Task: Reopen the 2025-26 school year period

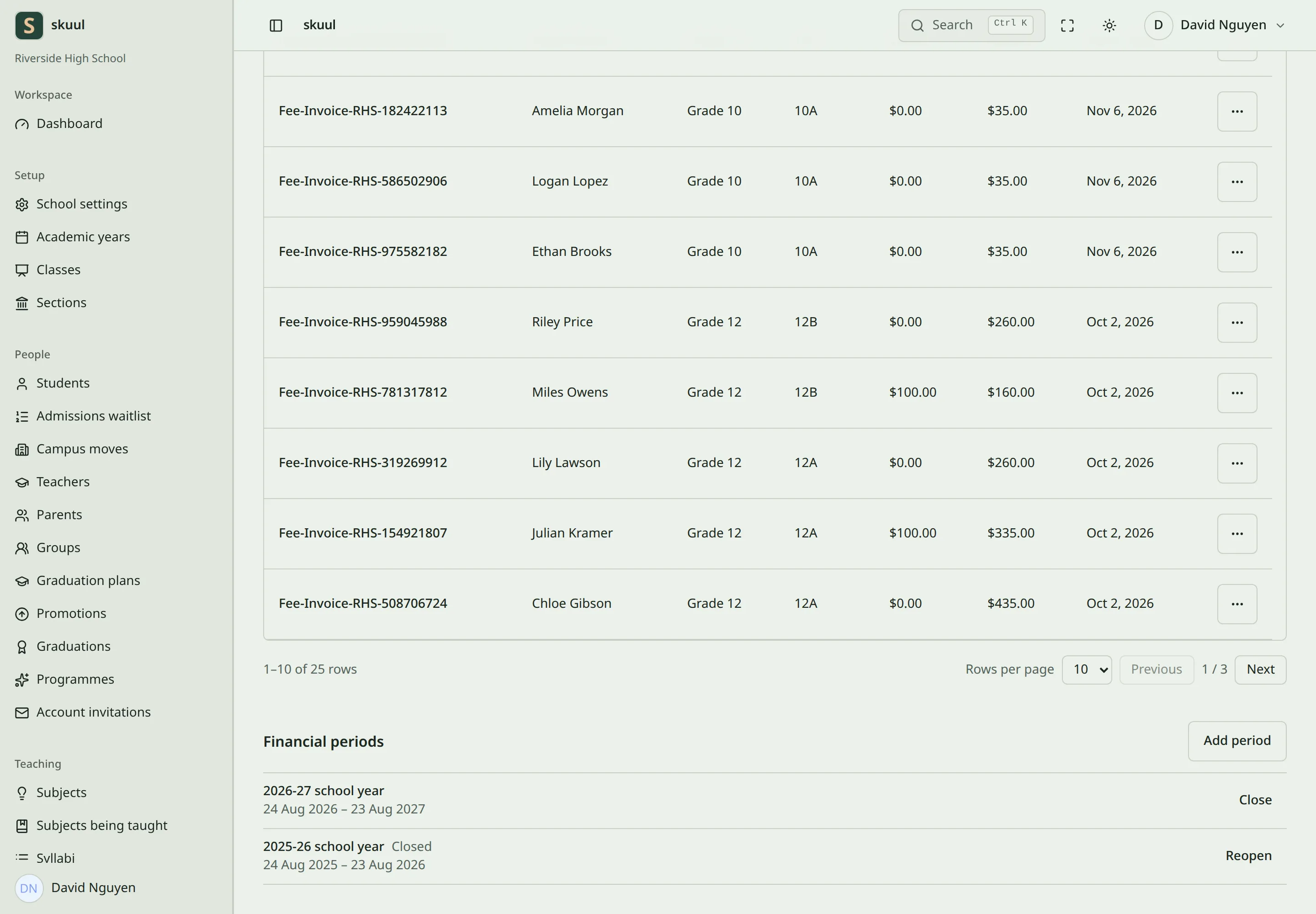Action: click(x=1248, y=856)
